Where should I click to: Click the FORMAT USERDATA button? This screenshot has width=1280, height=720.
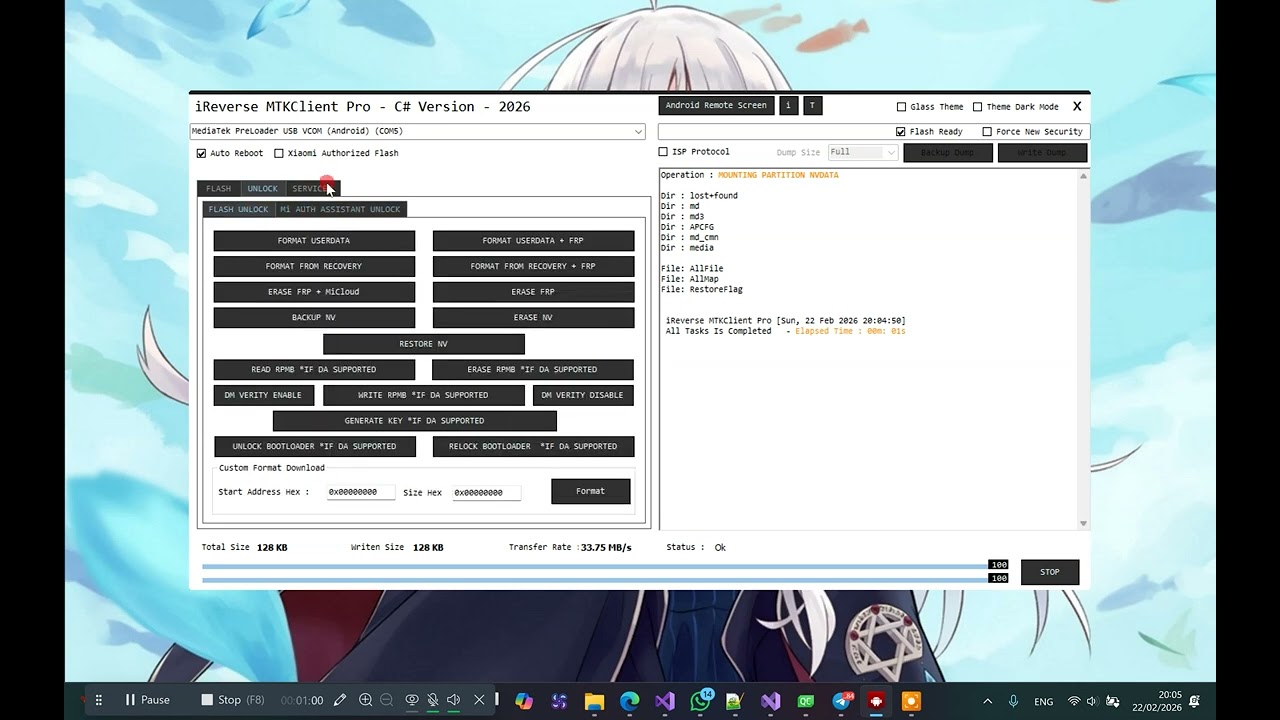click(x=314, y=241)
